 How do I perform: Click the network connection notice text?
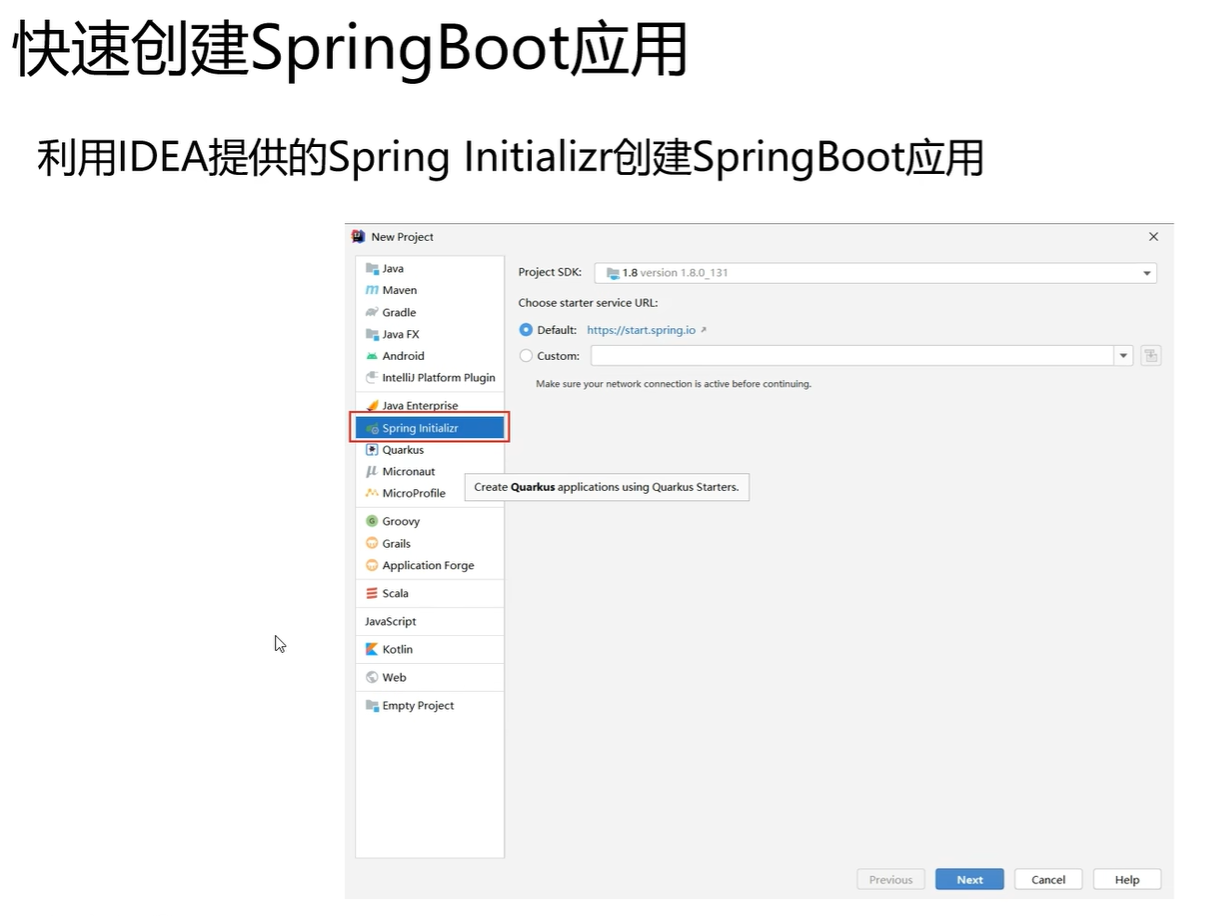coord(674,384)
